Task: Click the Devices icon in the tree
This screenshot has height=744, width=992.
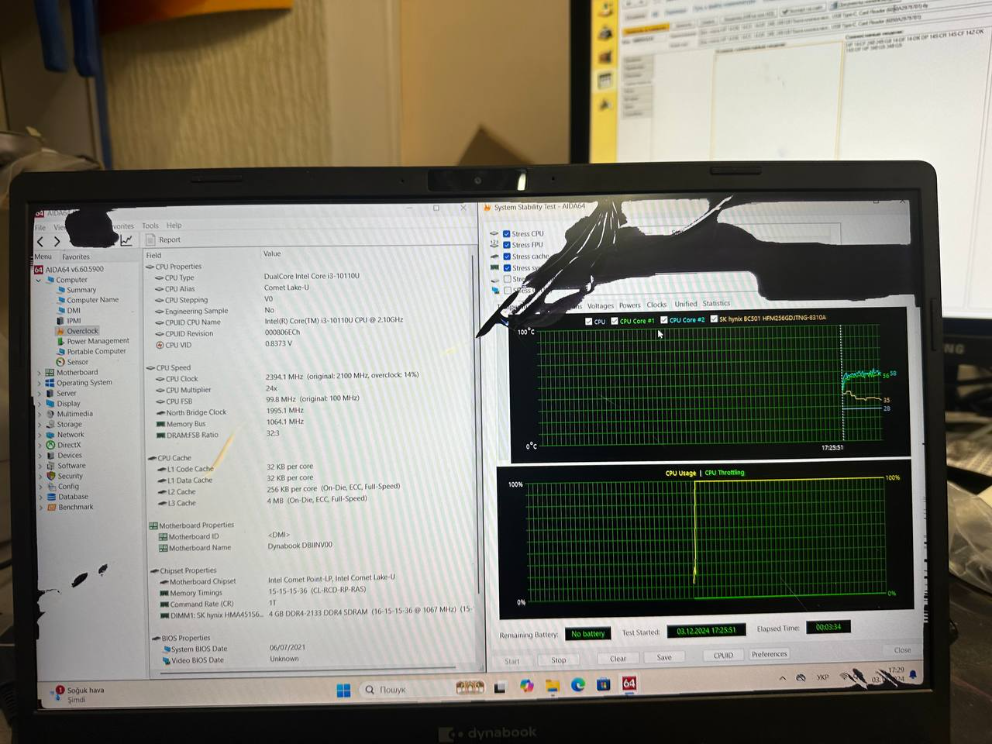Action: [51, 455]
